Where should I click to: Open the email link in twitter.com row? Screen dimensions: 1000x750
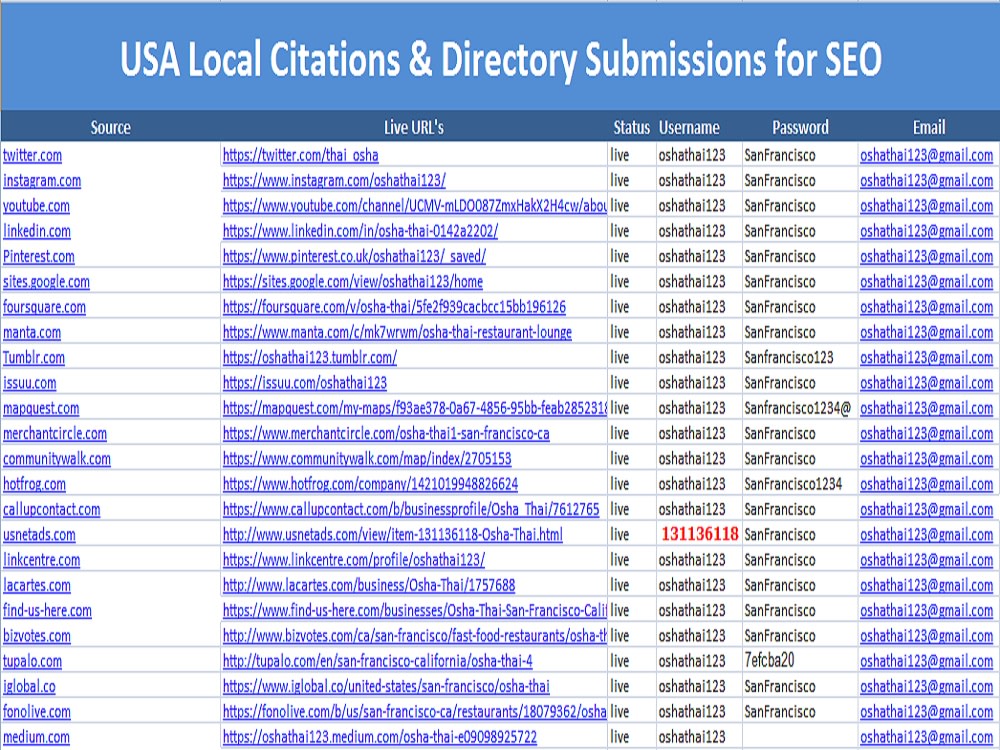(x=927, y=155)
